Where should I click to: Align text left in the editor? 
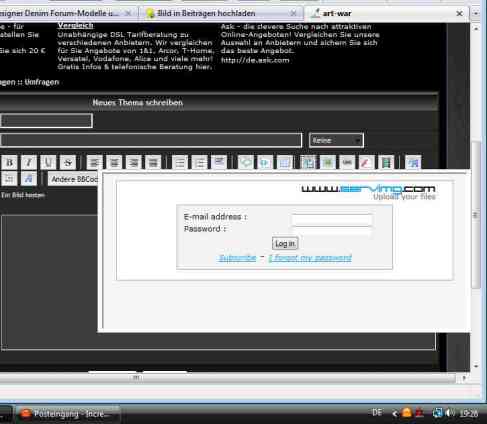tap(95, 162)
